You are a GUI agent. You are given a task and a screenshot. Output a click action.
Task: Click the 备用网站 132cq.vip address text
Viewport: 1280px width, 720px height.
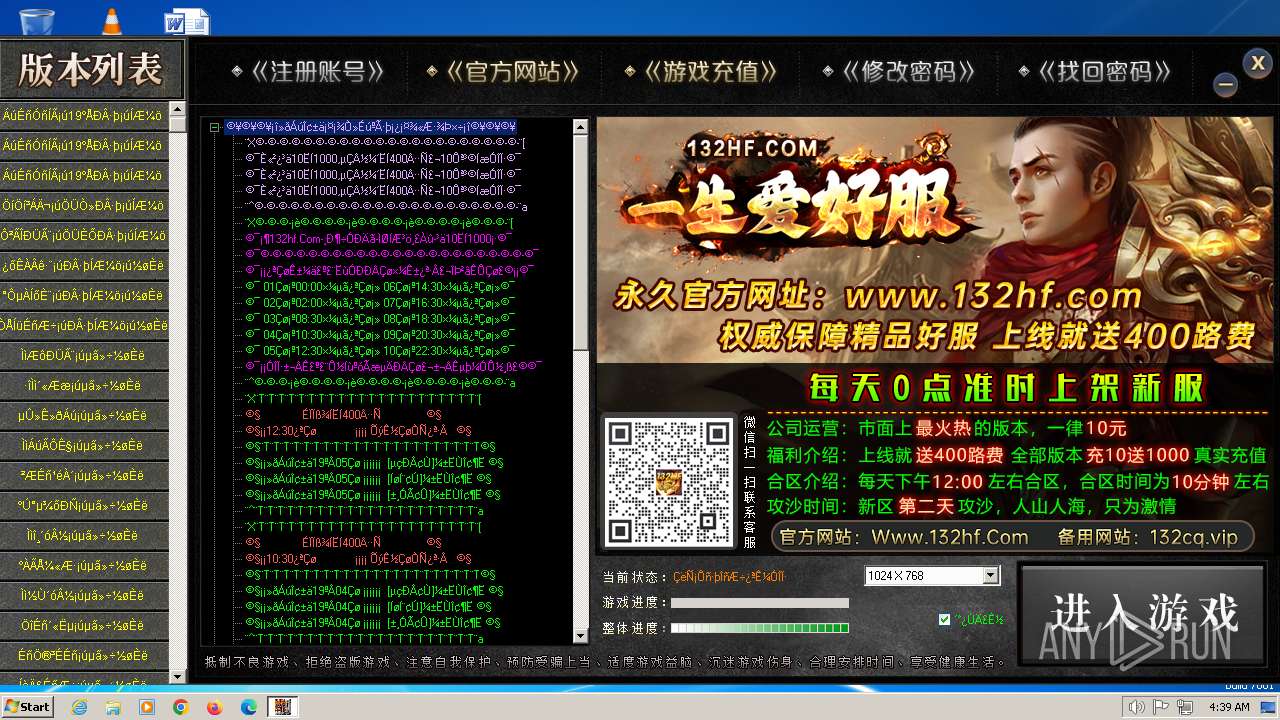tap(1147, 537)
